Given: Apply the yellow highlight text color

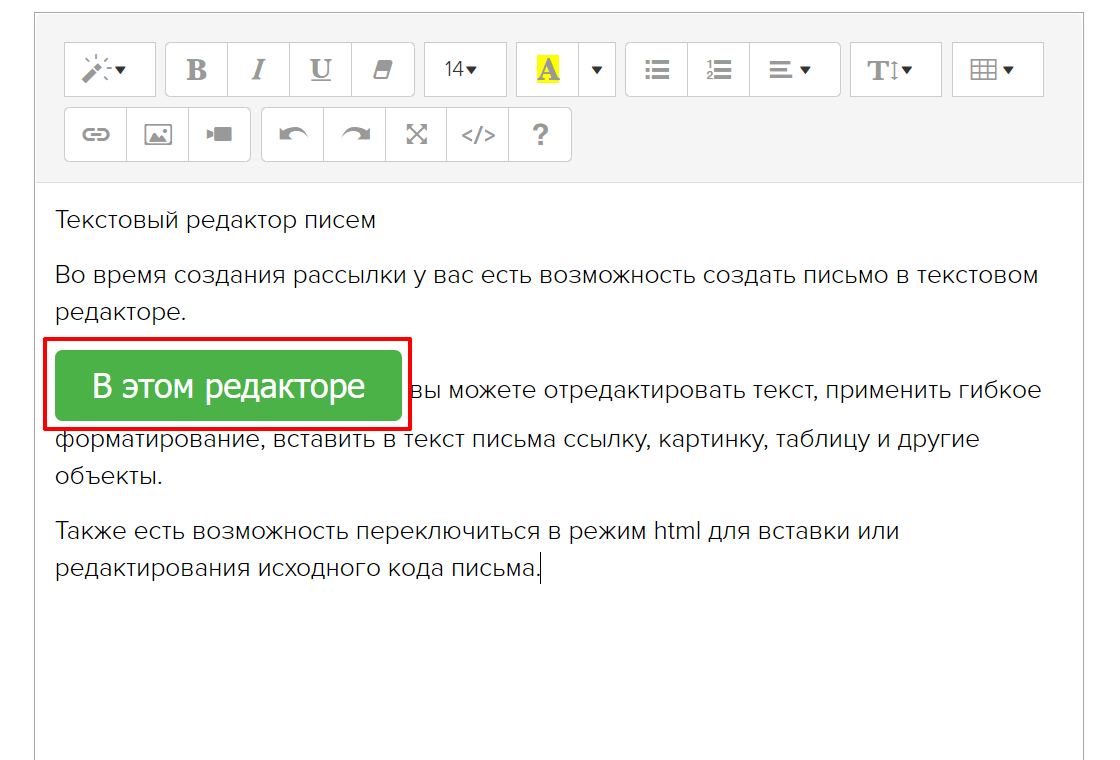Looking at the screenshot, I should (x=548, y=70).
